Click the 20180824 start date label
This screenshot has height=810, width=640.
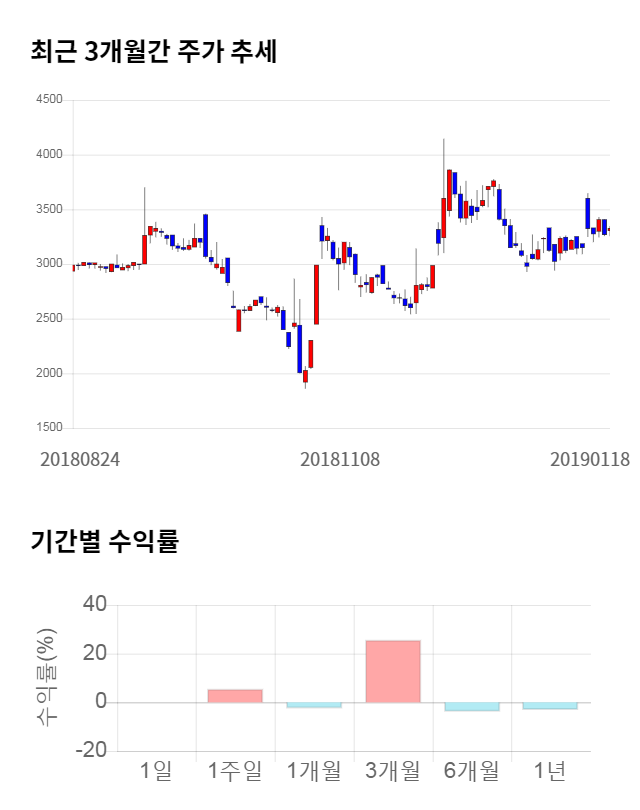coord(80,460)
